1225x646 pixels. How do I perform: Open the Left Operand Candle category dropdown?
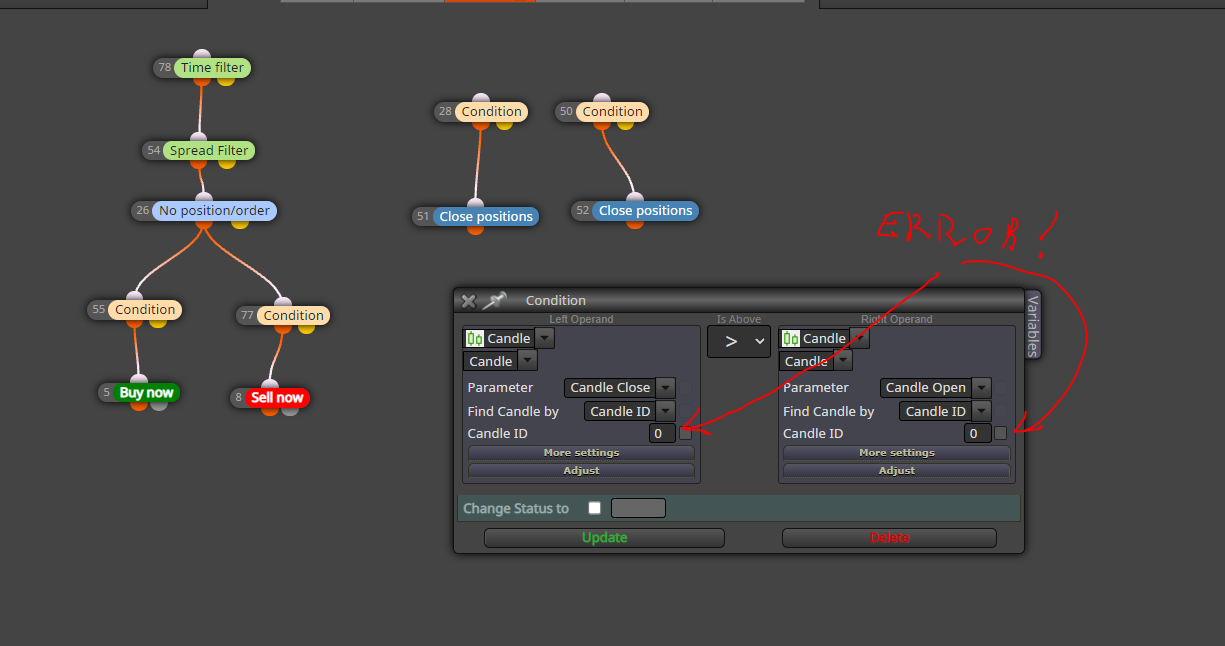click(x=545, y=338)
